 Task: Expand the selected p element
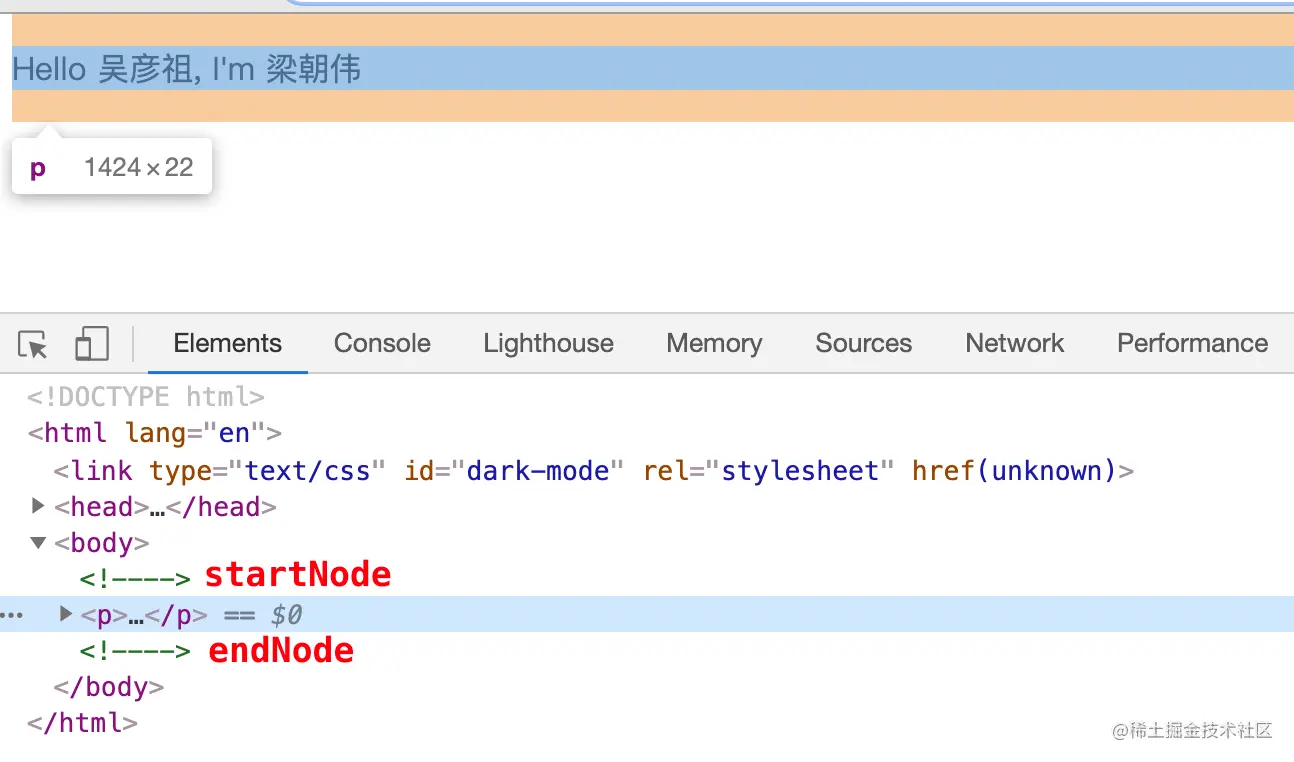point(64,615)
